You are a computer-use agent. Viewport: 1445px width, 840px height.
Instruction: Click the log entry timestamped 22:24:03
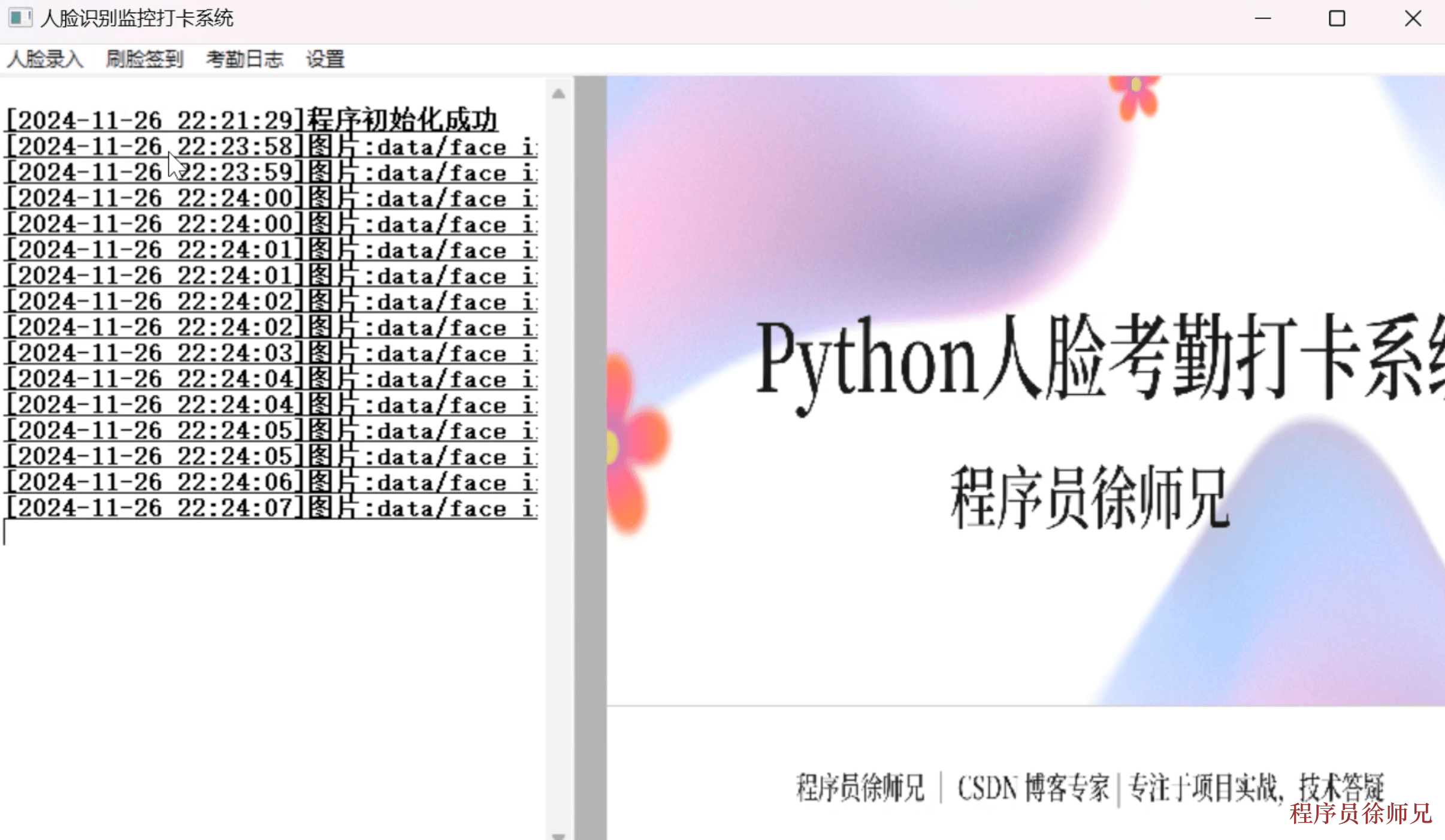271,352
